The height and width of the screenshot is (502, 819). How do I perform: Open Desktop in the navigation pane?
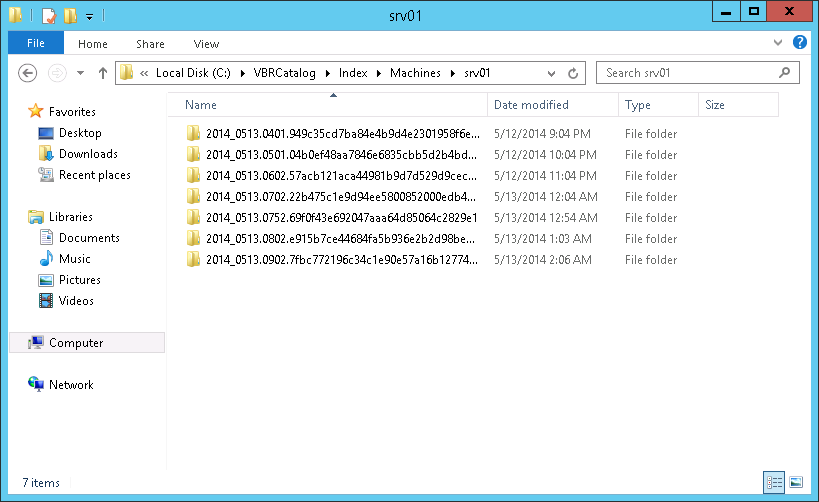[x=69, y=133]
